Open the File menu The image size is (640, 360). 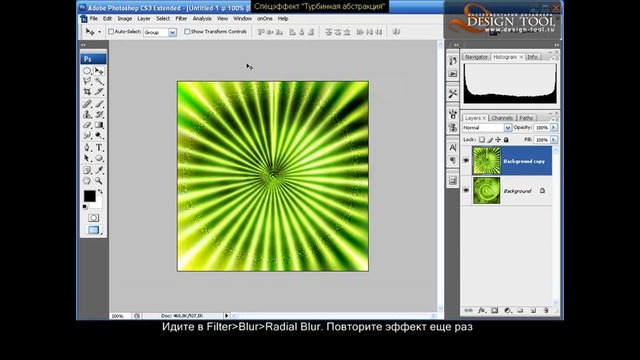tap(93, 19)
